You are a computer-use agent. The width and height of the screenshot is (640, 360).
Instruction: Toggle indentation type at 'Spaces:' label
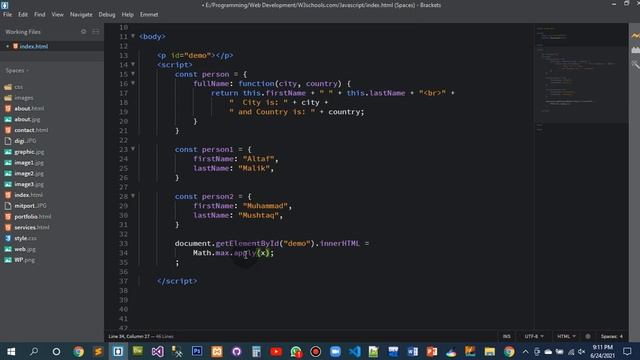click(609, 336)
